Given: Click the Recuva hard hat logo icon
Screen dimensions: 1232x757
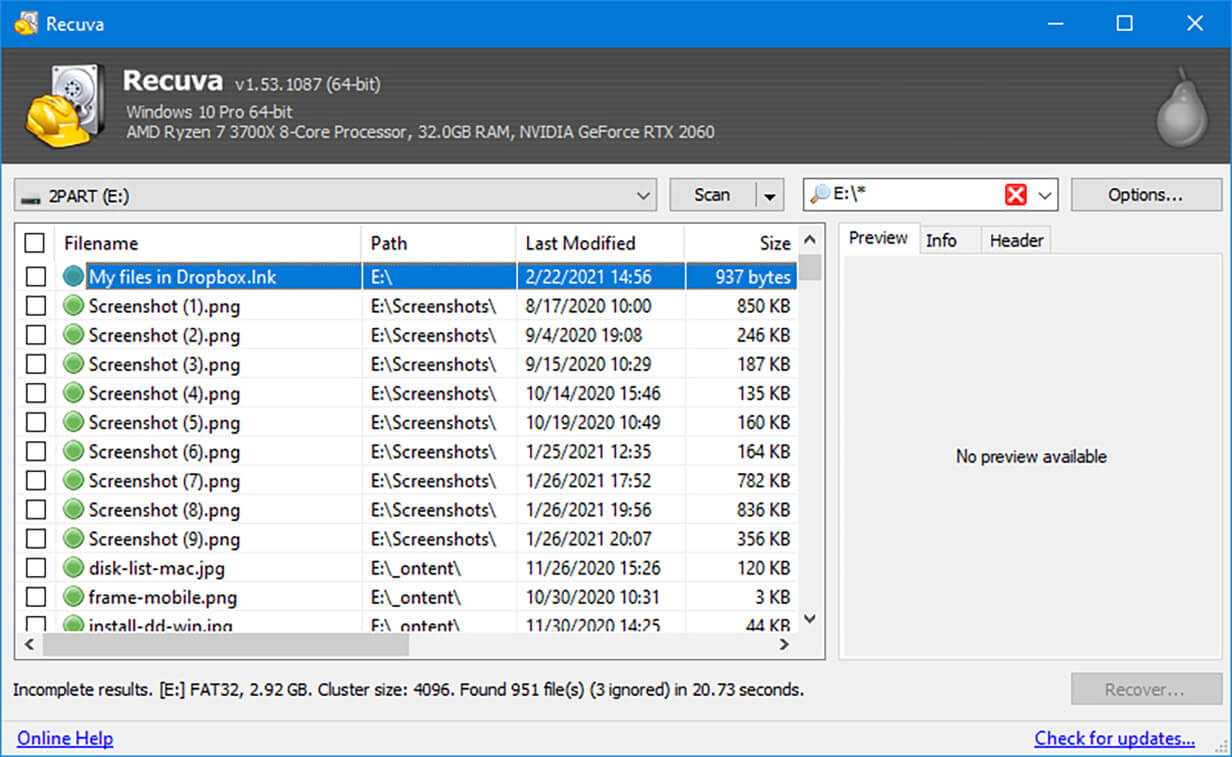Looking at the screenshot, I should [x=62, y=105].
